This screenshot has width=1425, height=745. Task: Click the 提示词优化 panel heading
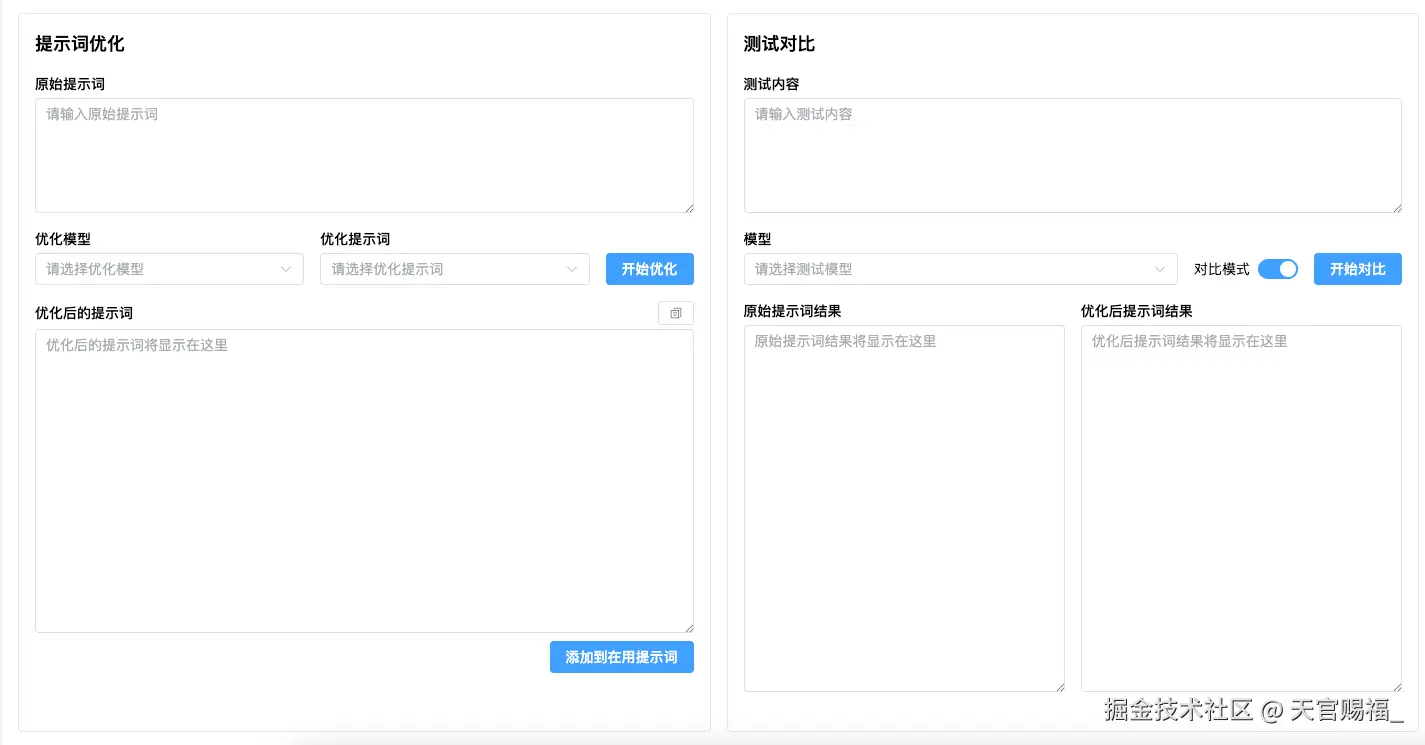(80, 44)
